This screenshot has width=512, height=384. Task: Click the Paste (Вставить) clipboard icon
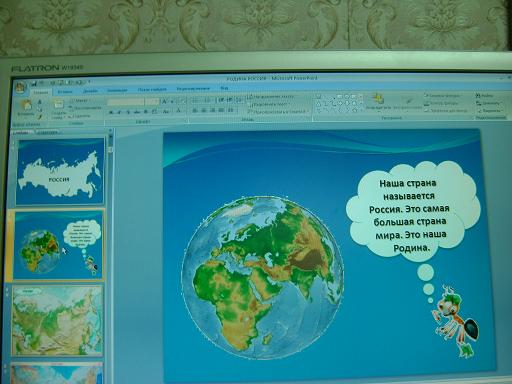[x=26, y=105]
